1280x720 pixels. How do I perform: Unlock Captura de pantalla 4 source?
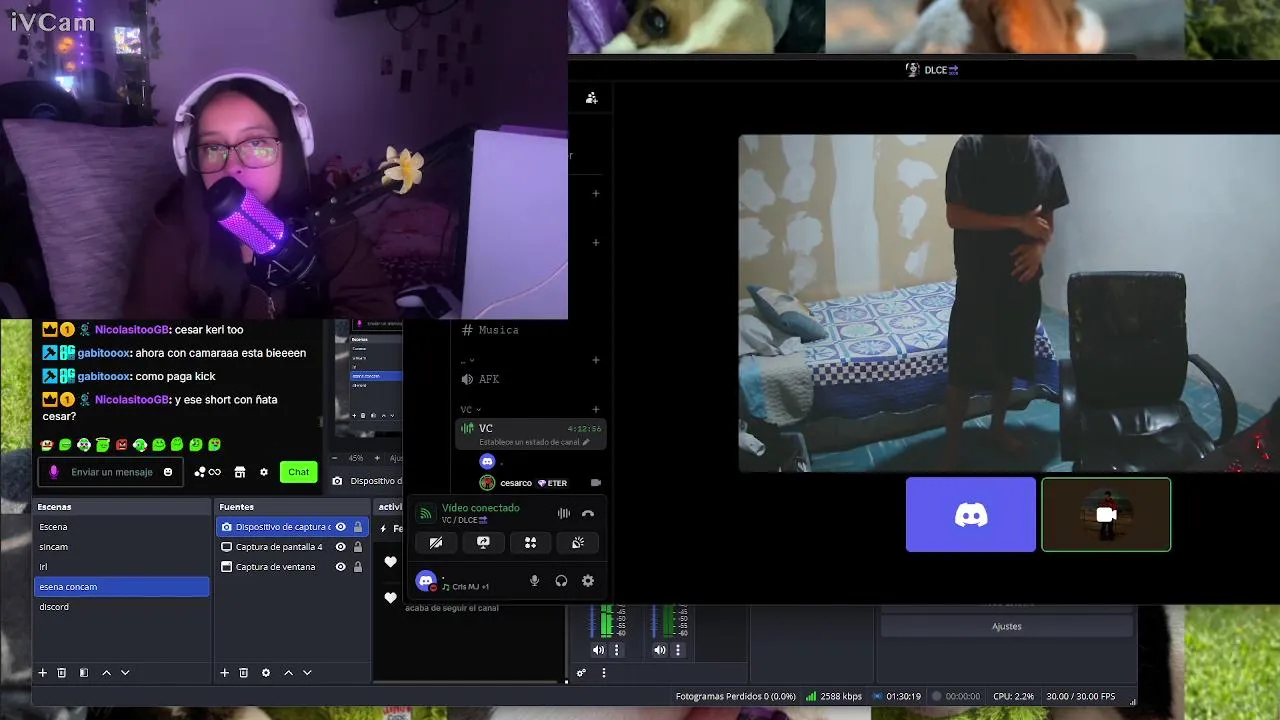358,547
